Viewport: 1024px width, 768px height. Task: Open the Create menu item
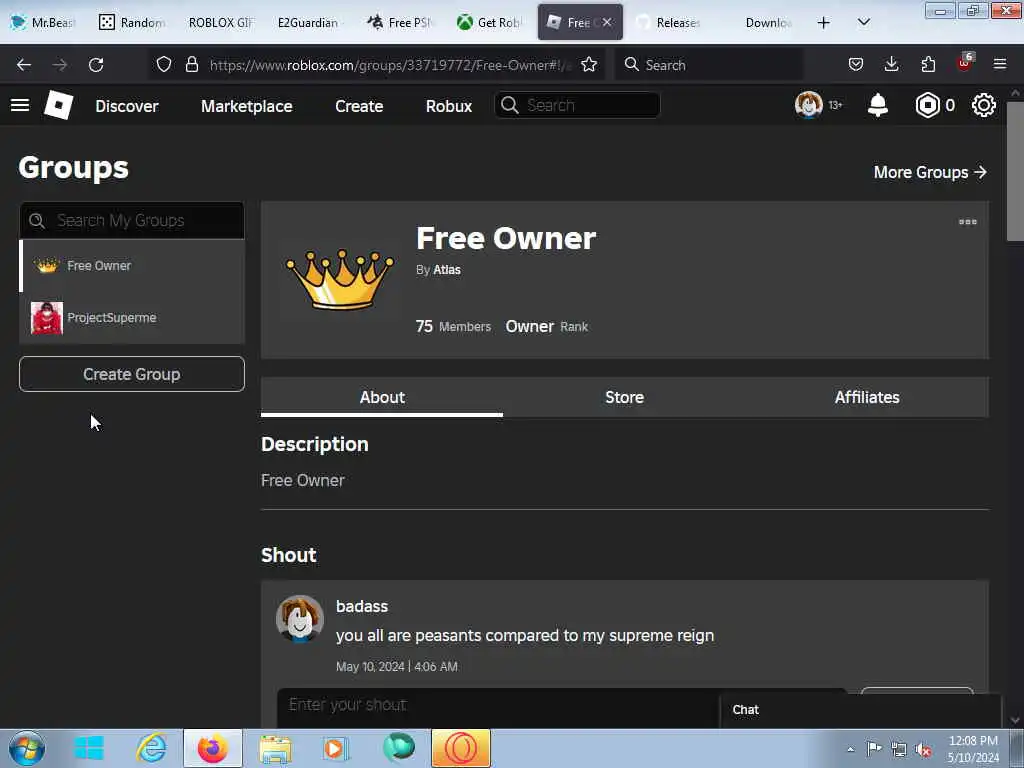pyautogui.click(x=359, y=106)
